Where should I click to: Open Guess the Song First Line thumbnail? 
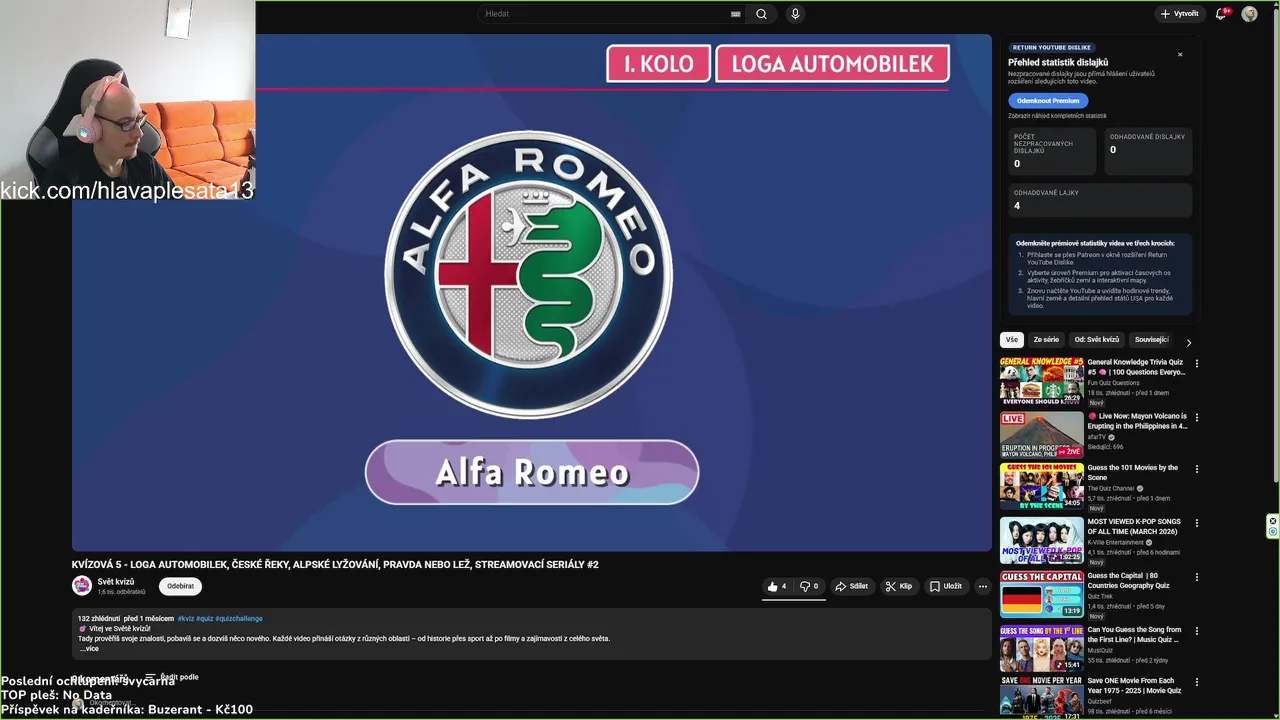1041,648
